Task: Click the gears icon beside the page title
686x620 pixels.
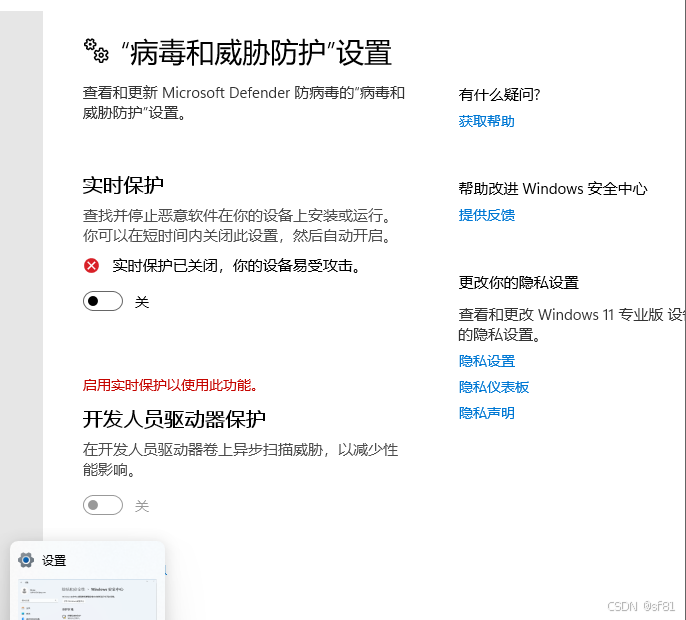Action: [96, 51]
